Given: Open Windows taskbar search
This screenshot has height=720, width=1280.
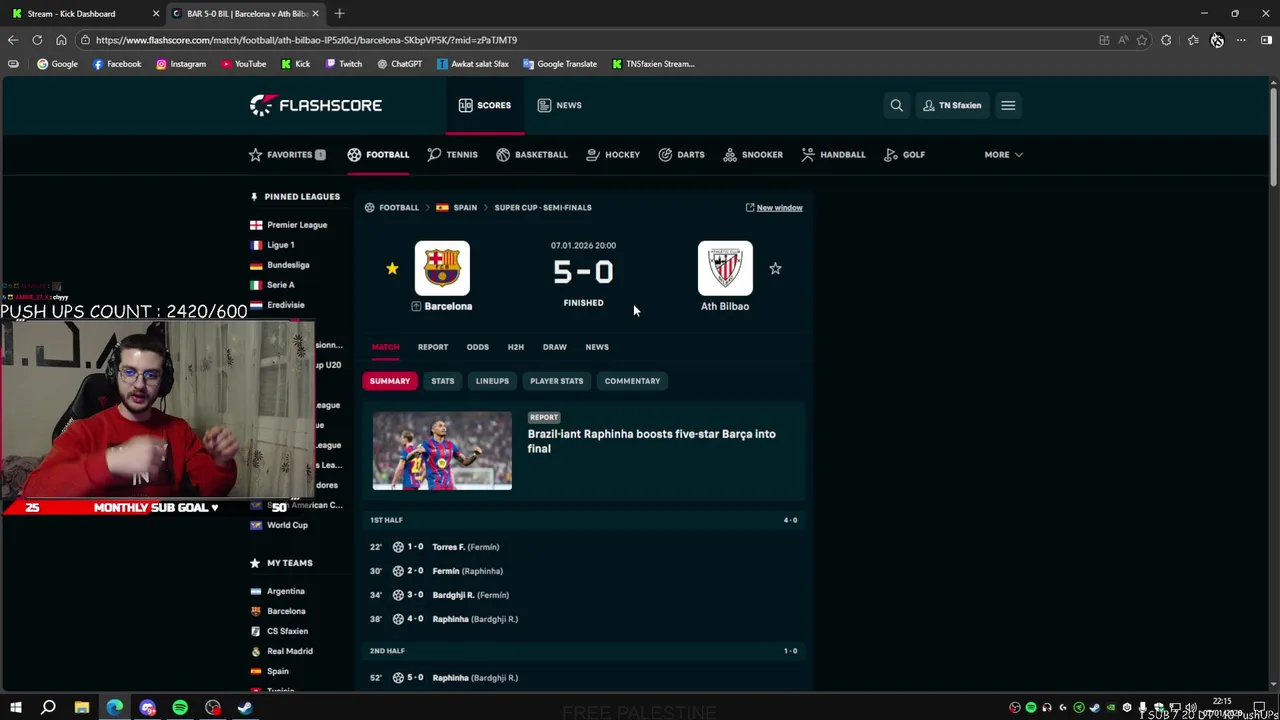Looking at the screenshot, I should click(x=48, y=708).
